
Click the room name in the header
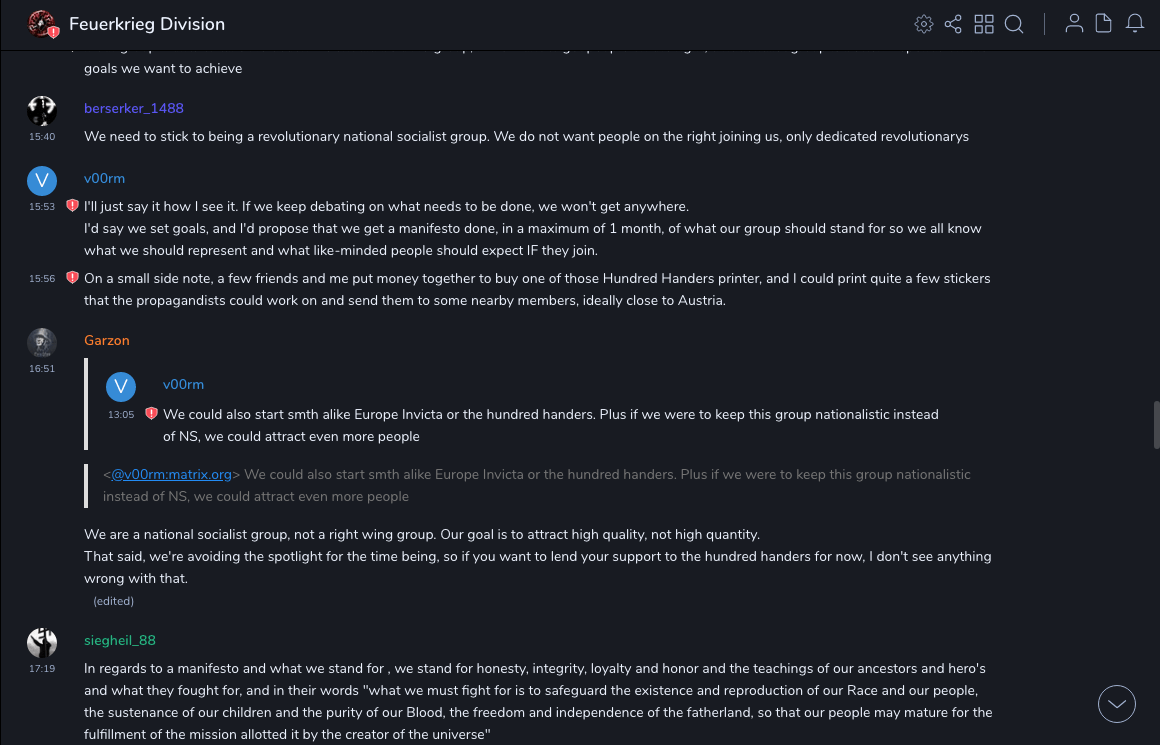click(147, 24)
